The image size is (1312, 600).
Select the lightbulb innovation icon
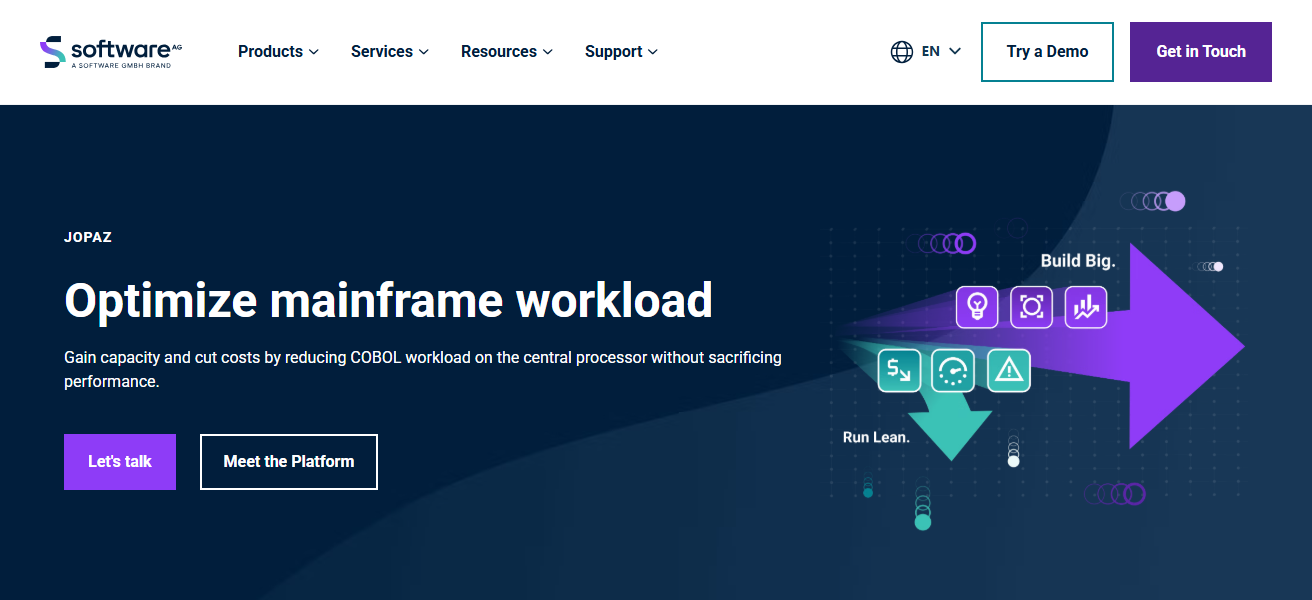[x=977, y=307]
